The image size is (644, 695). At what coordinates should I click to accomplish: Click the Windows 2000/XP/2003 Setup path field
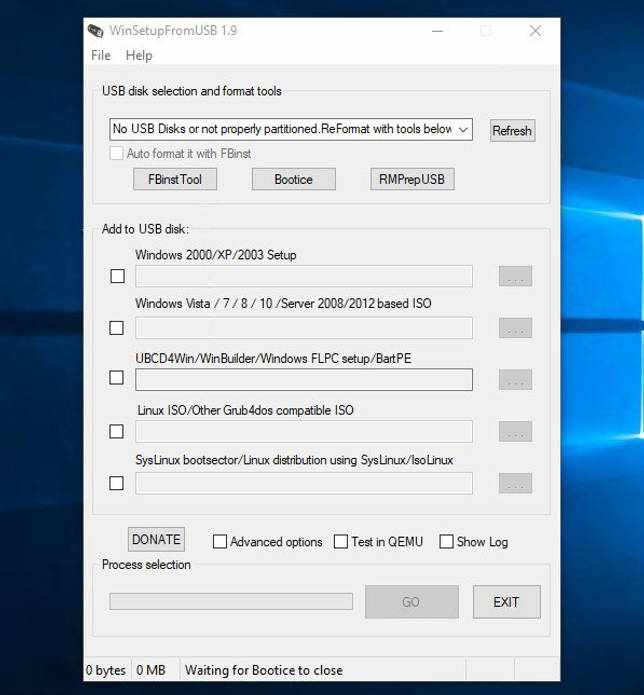(x=304, y=276)
